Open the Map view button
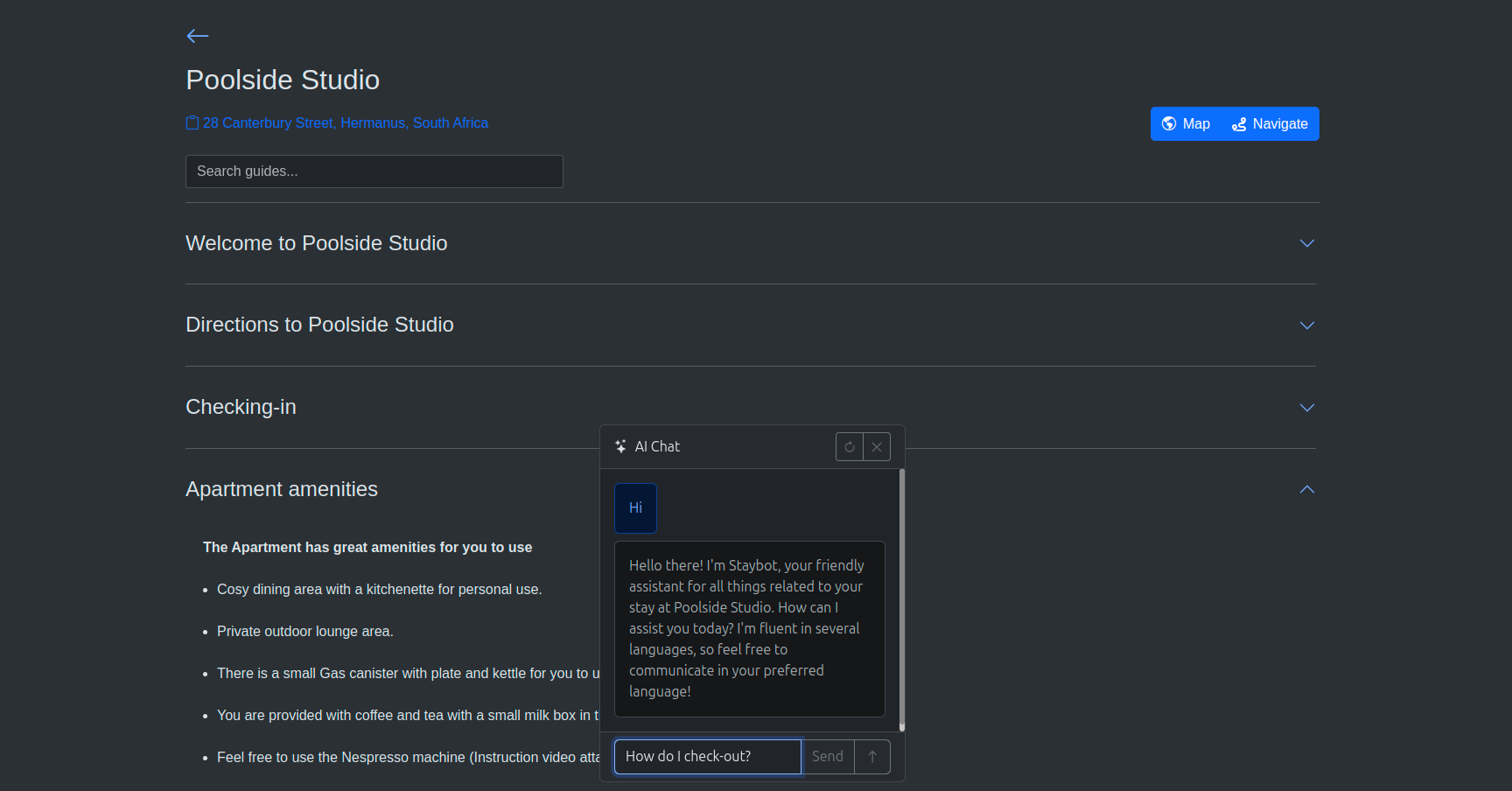 click(1186, 123)
